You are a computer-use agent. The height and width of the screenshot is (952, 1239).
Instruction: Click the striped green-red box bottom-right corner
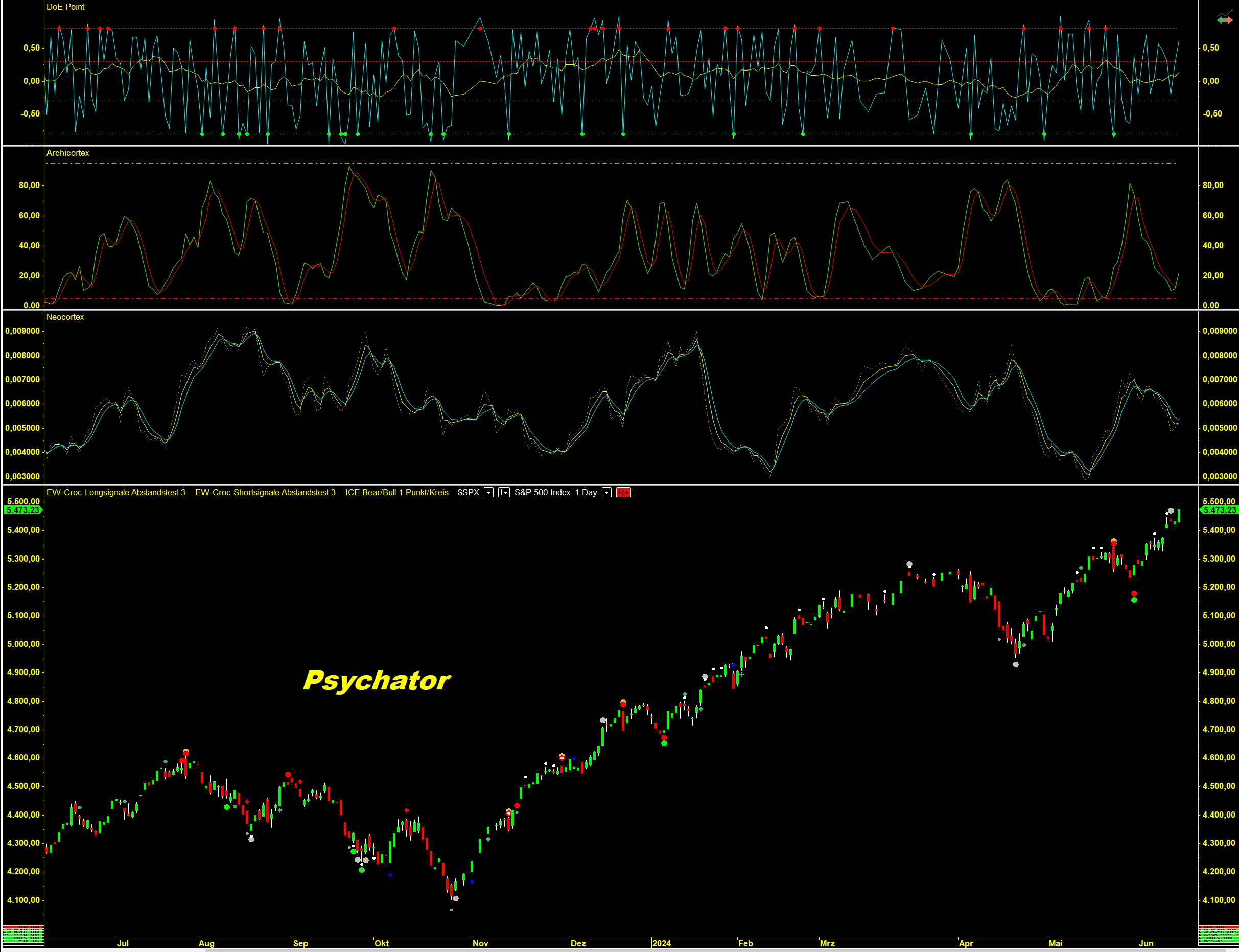[x=1218, y=935]
